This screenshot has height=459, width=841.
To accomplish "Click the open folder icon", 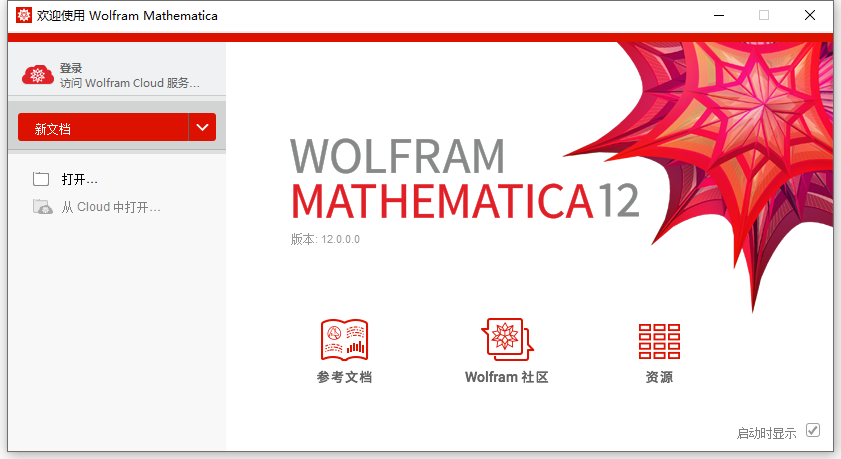I will click(41, 179).
